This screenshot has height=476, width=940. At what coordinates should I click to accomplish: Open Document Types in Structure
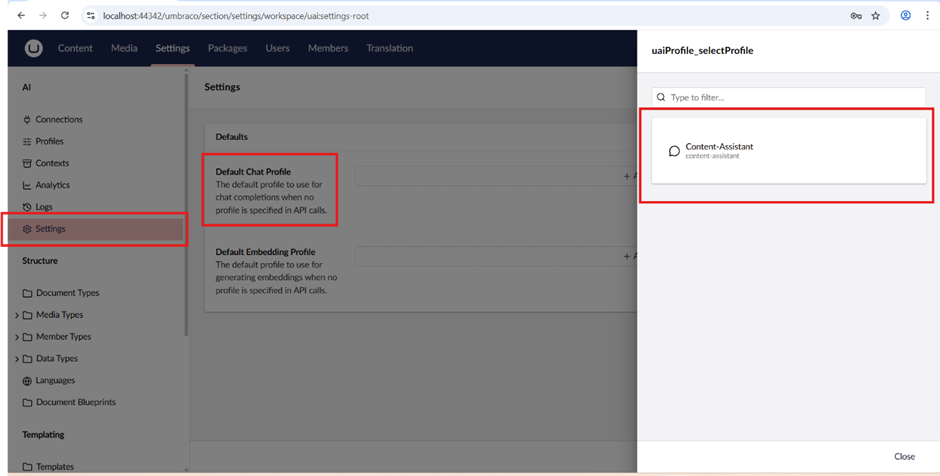click(67, 293)
